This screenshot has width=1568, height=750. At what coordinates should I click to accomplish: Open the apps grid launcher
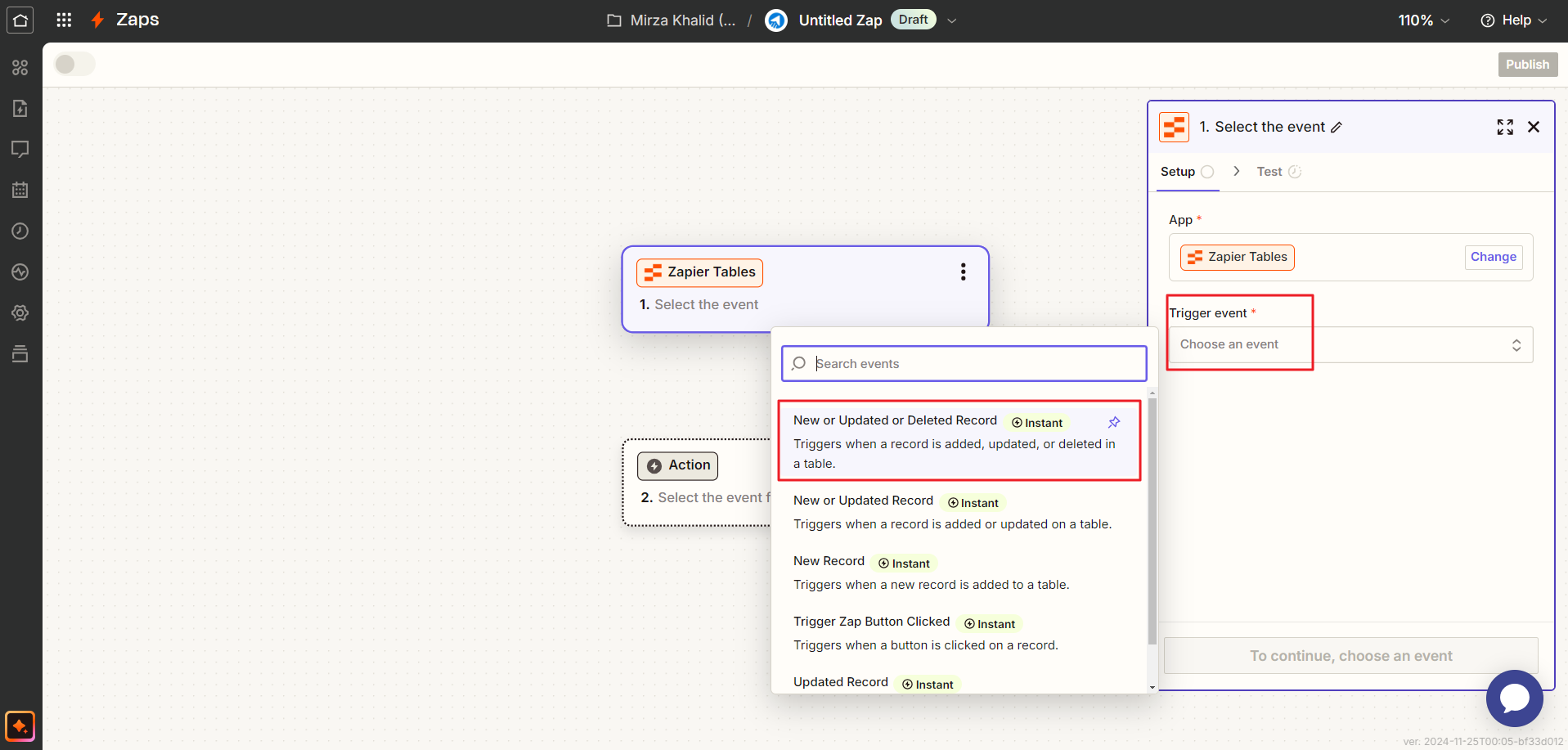click(x=64, y=20)
